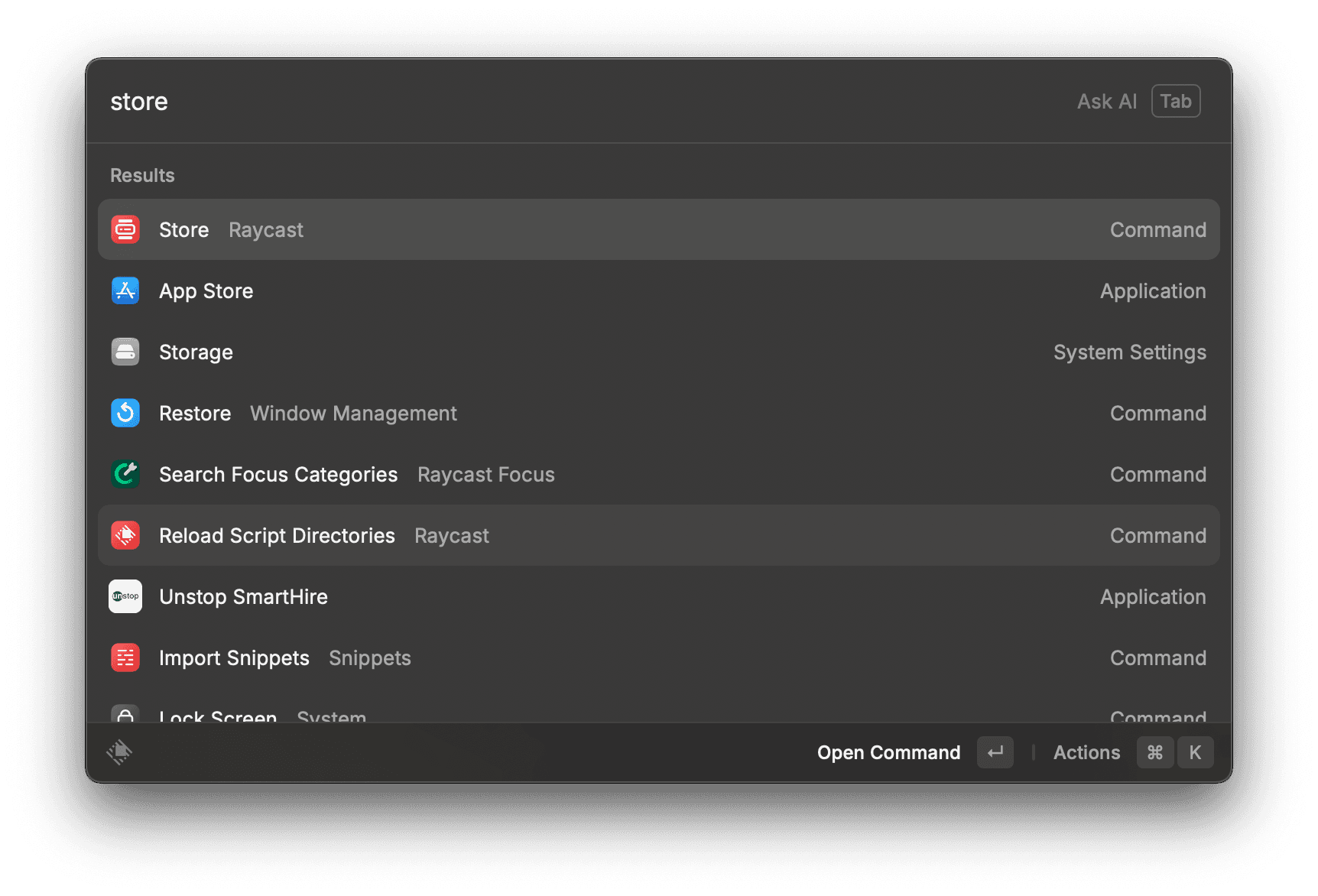
Task: Open the Actions menu
Action: click(x=1086, y=752)
